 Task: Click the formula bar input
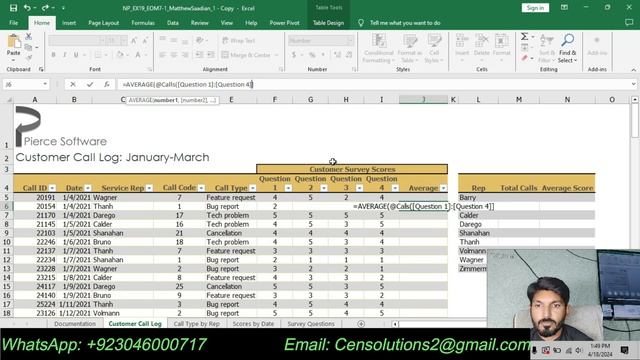click(x=373, y=84)
